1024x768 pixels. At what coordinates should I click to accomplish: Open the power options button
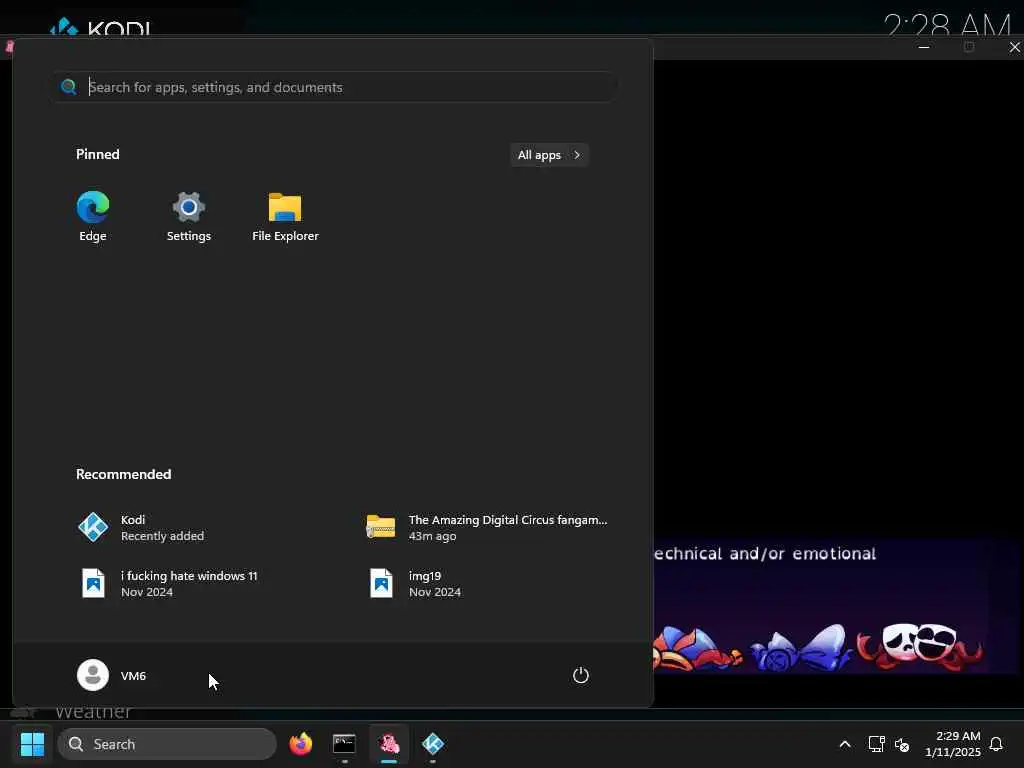pos(581,675)
